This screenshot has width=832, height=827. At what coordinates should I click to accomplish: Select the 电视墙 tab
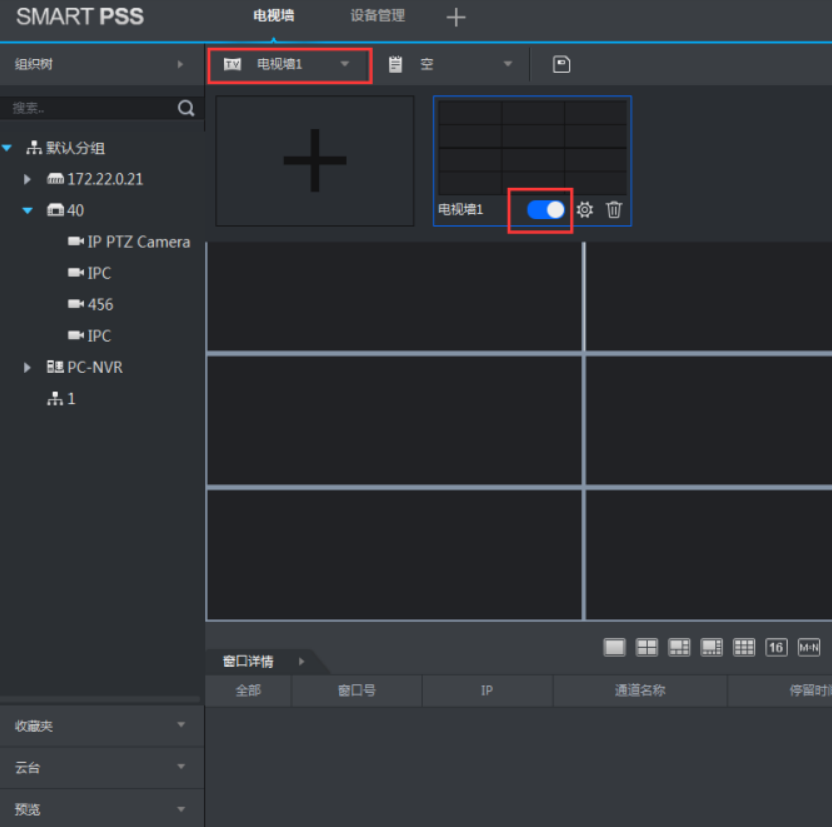[274, 16]
